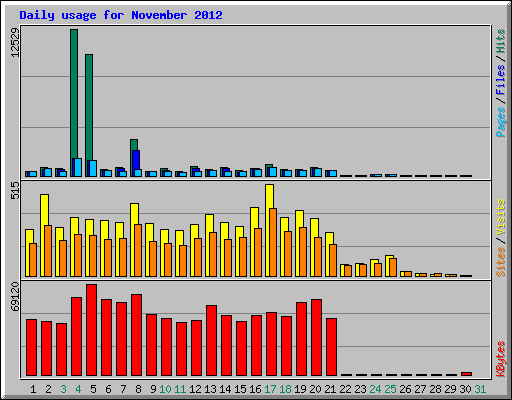Click day label 24 on the x-axis
The height and width of the screenshot is (400, 512).
pyautogui.click(x=375, y=389)
